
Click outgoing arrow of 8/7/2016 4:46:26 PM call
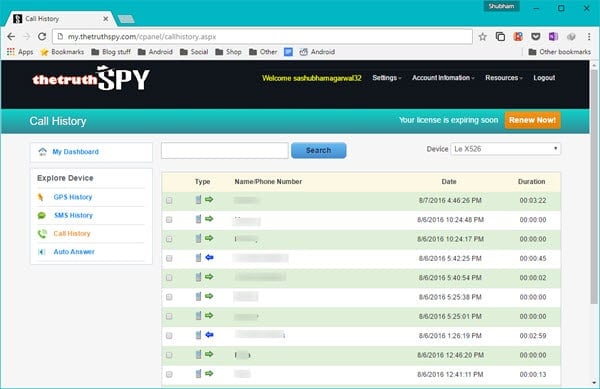pyautogui.click(x=209, y=199)
